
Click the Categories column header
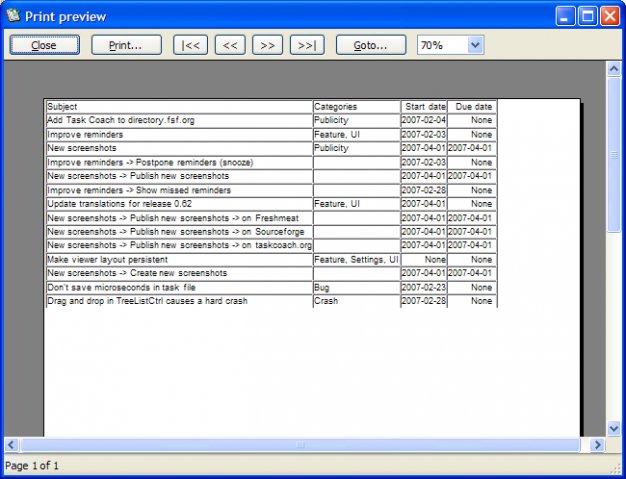tap(357, 107)
